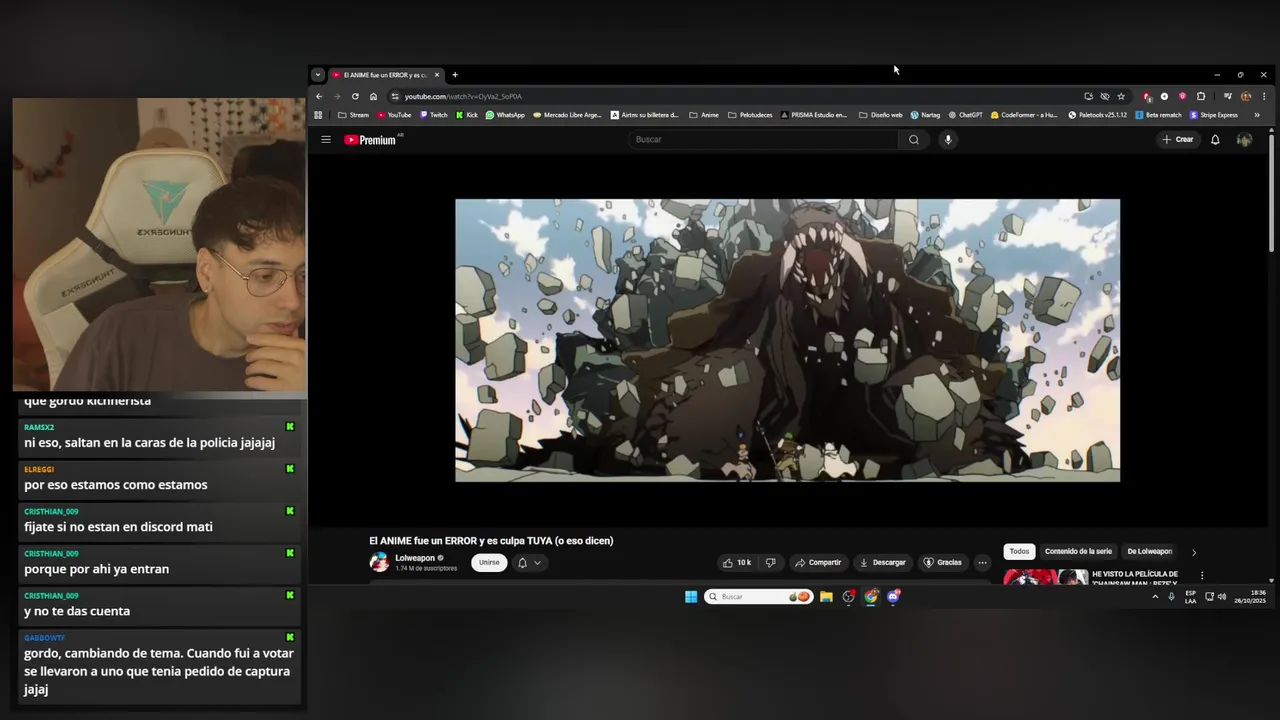The width and height of the screenshot is (1280, 720).
Task: Open File Explorer from the taskbar
Action: coord(826,597)
